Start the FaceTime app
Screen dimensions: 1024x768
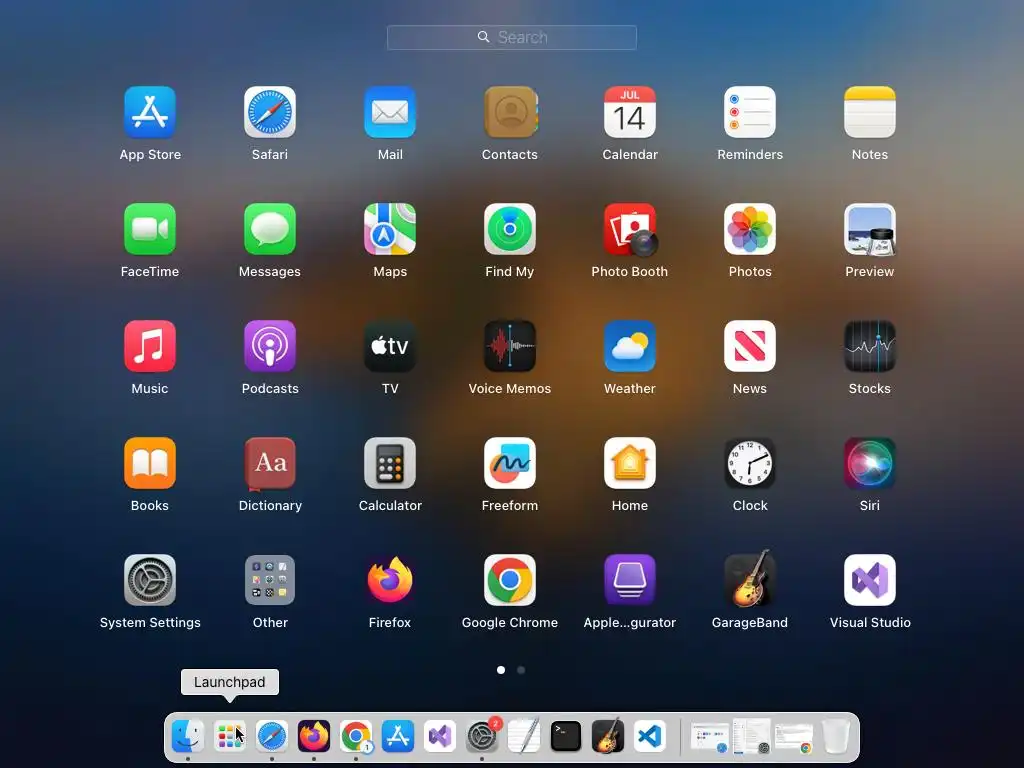click(x=150, y=229)
